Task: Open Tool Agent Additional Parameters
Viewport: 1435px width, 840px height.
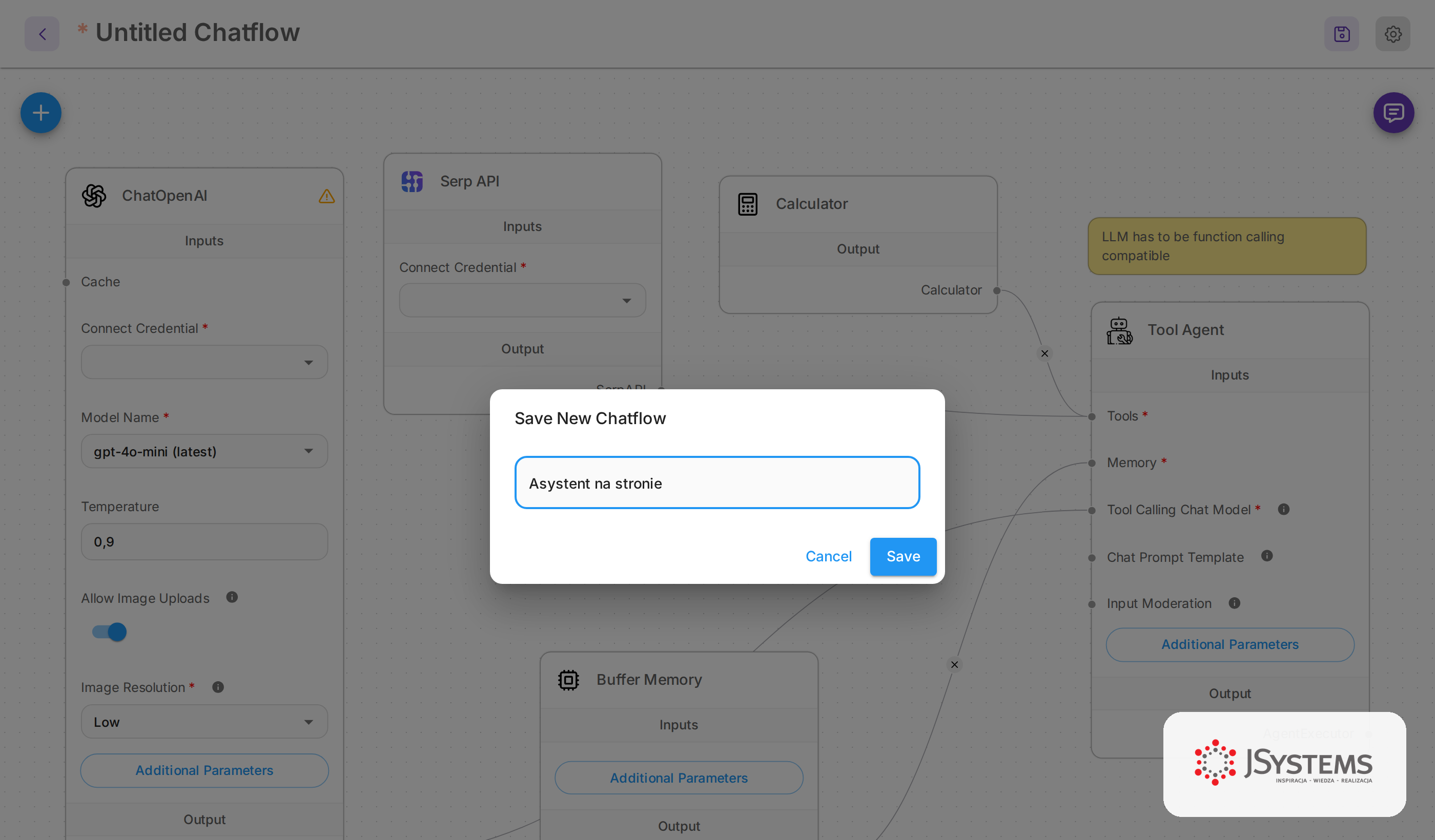Action: click(1230, 644)
